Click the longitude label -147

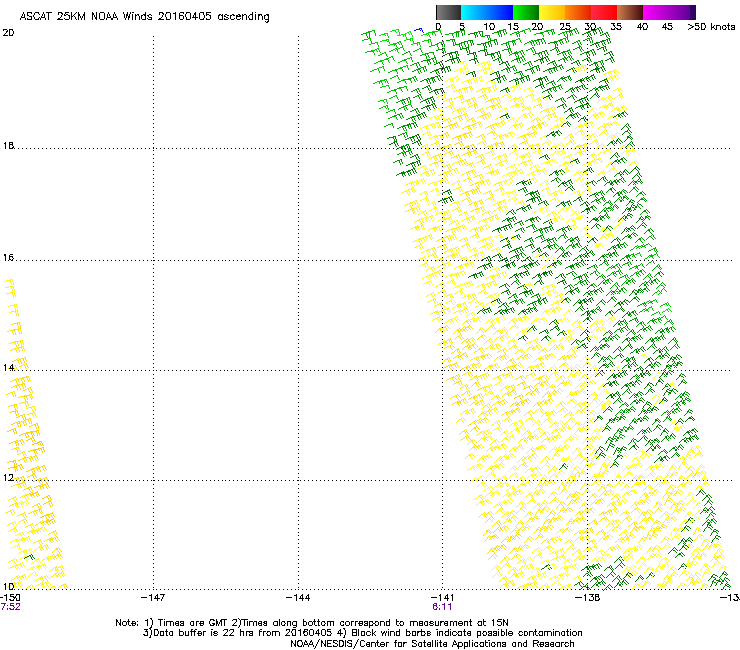[153, 598]
